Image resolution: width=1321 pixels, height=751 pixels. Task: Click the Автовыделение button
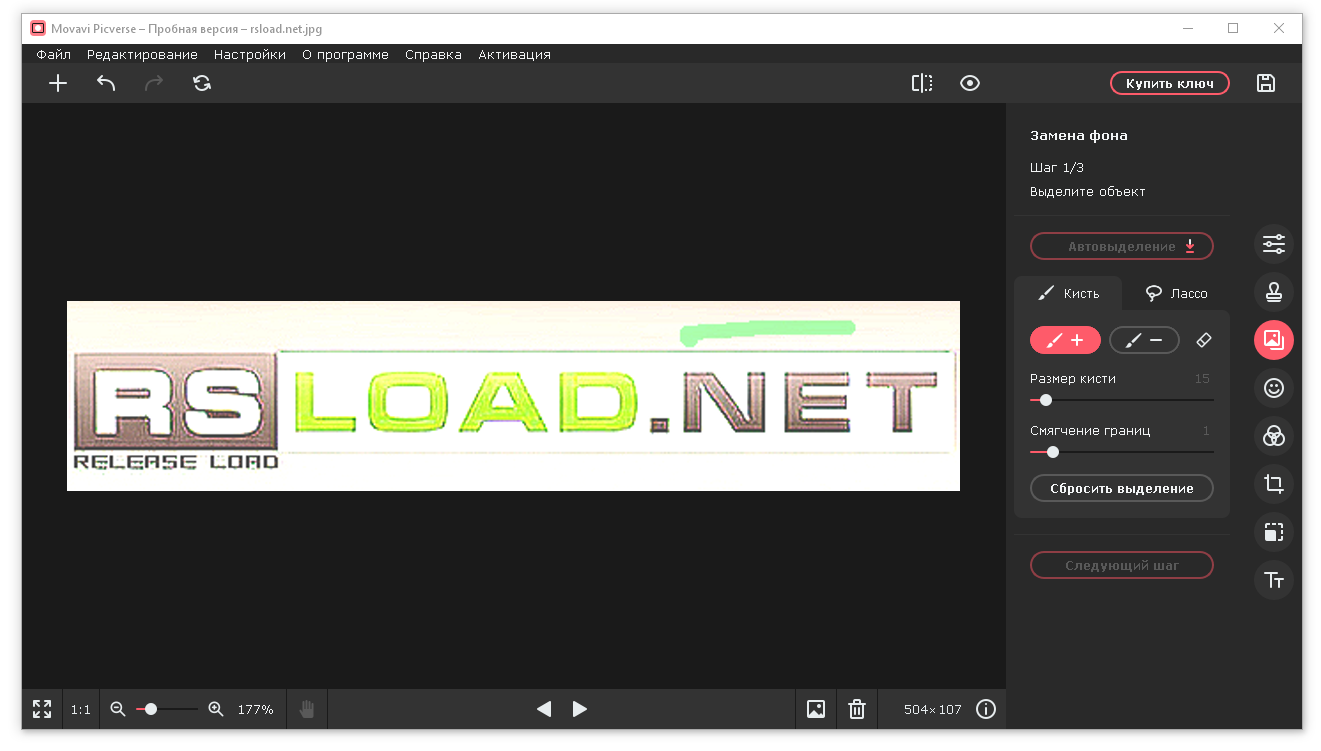coord(1122,246)
